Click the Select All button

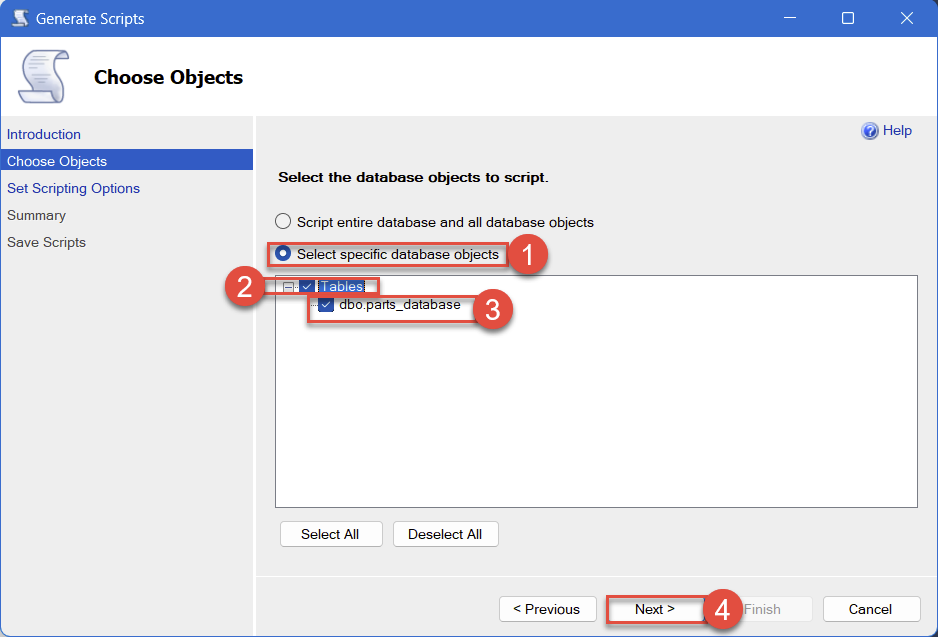click(331, 534)
